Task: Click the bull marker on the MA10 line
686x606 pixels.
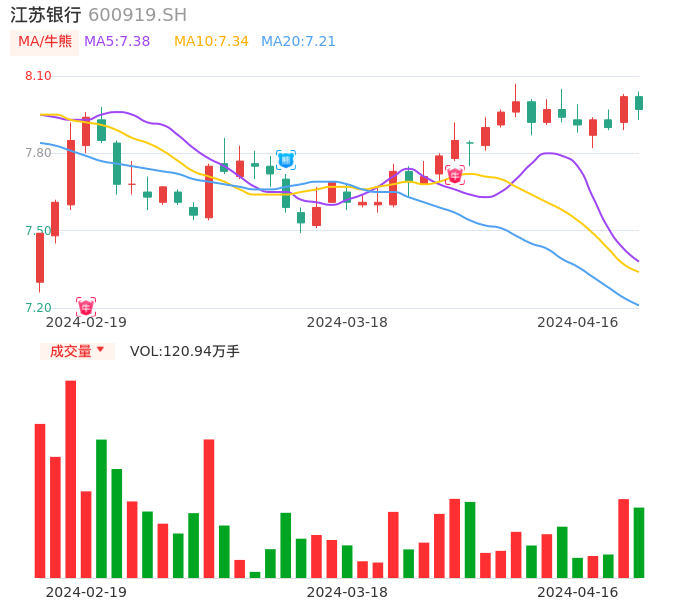Action: (455, 175)
